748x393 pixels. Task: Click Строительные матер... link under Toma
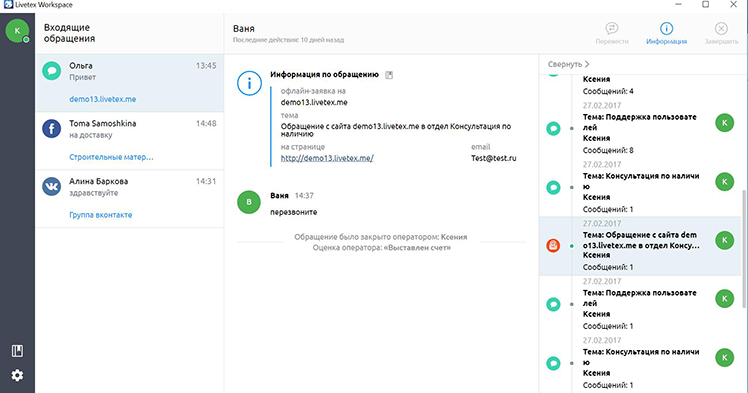pos(111,157)
